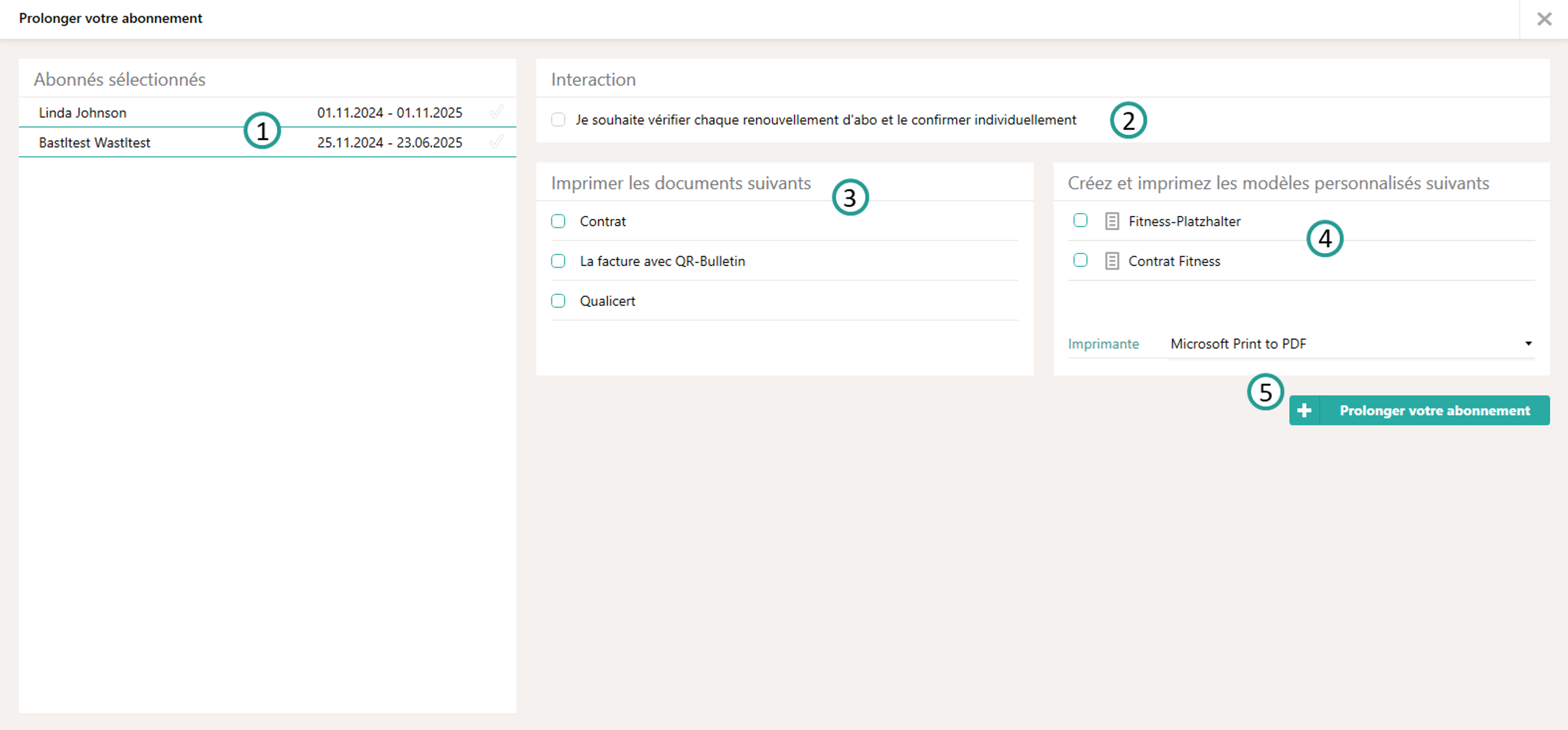Tick the Contrat Fitness template checkbox
This screenshot has height=730, width=1568.
click(1080, 260)
